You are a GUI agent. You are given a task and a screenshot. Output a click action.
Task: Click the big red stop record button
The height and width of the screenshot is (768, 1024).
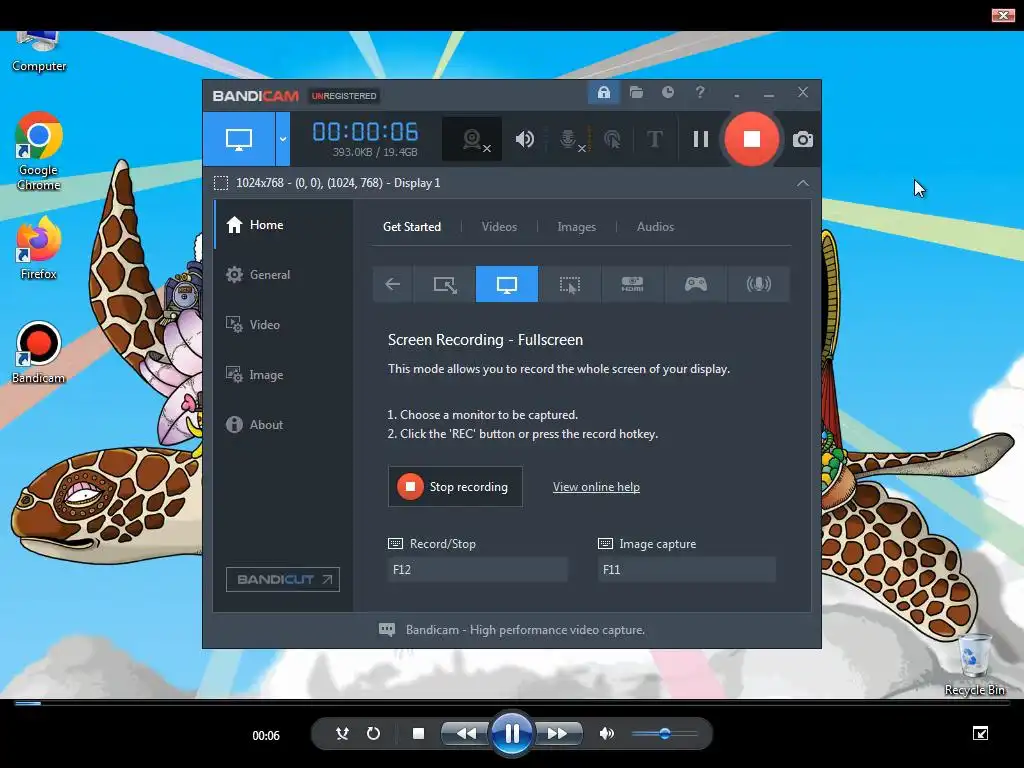pyautogui.click(x=751, y=139)
